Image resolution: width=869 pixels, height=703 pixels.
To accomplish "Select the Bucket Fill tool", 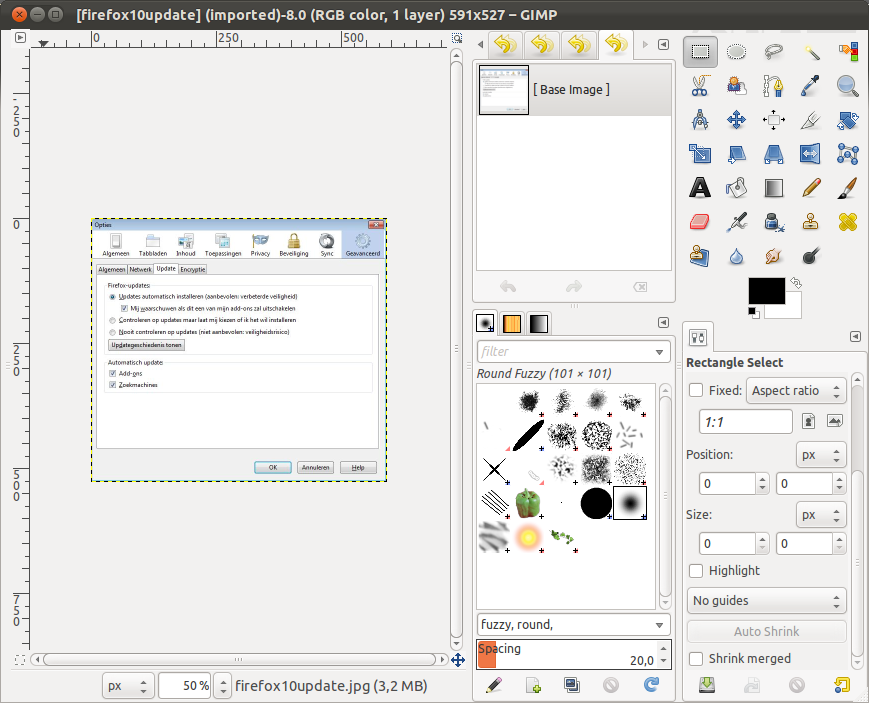I will pyautogui.click(x=737, y=187).
